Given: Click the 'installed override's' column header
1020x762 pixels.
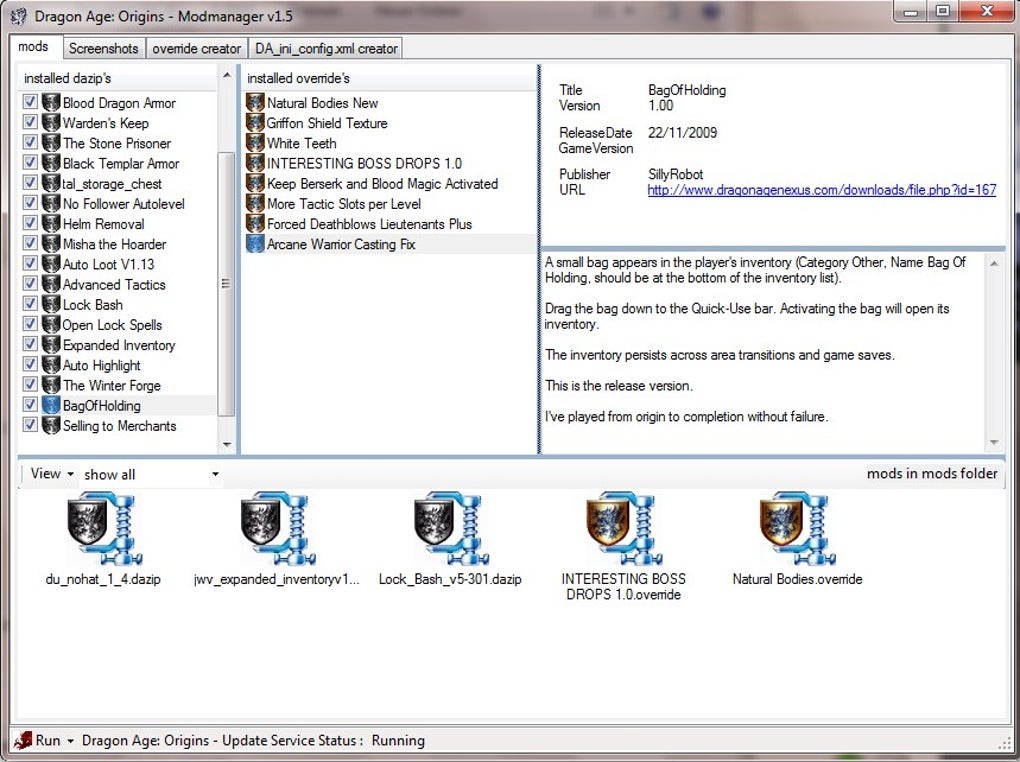Looking at the screenshot, I should pos(389,78).
